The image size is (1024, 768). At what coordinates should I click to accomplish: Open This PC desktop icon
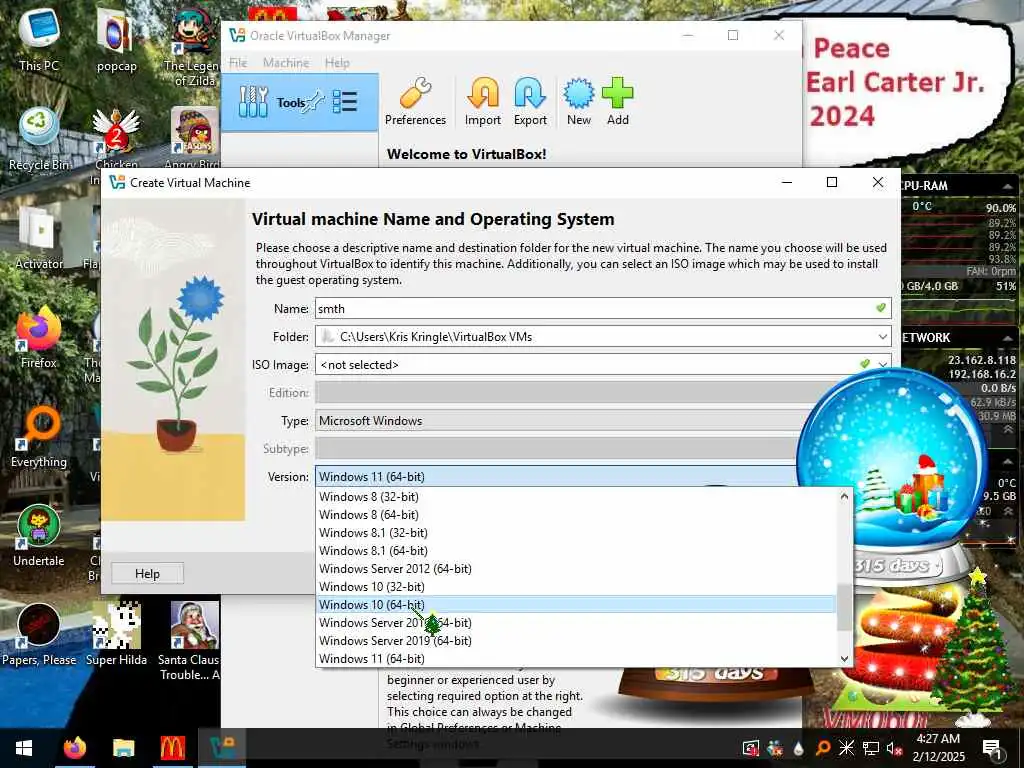[x=39, y=40]
